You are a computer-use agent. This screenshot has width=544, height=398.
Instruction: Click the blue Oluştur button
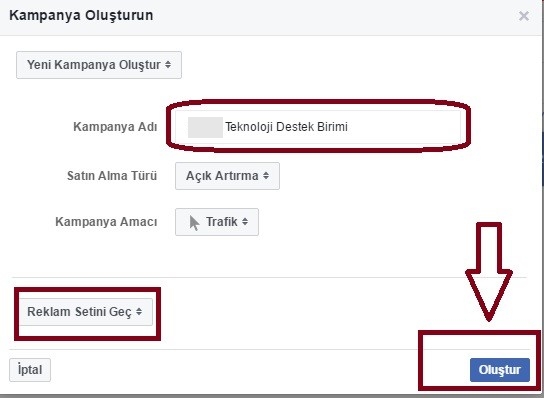tap(500, 370)
